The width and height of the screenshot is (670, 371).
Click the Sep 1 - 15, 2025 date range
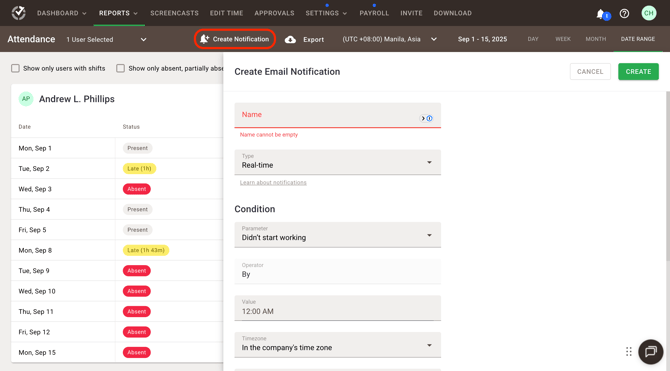(x=482, y=39)
